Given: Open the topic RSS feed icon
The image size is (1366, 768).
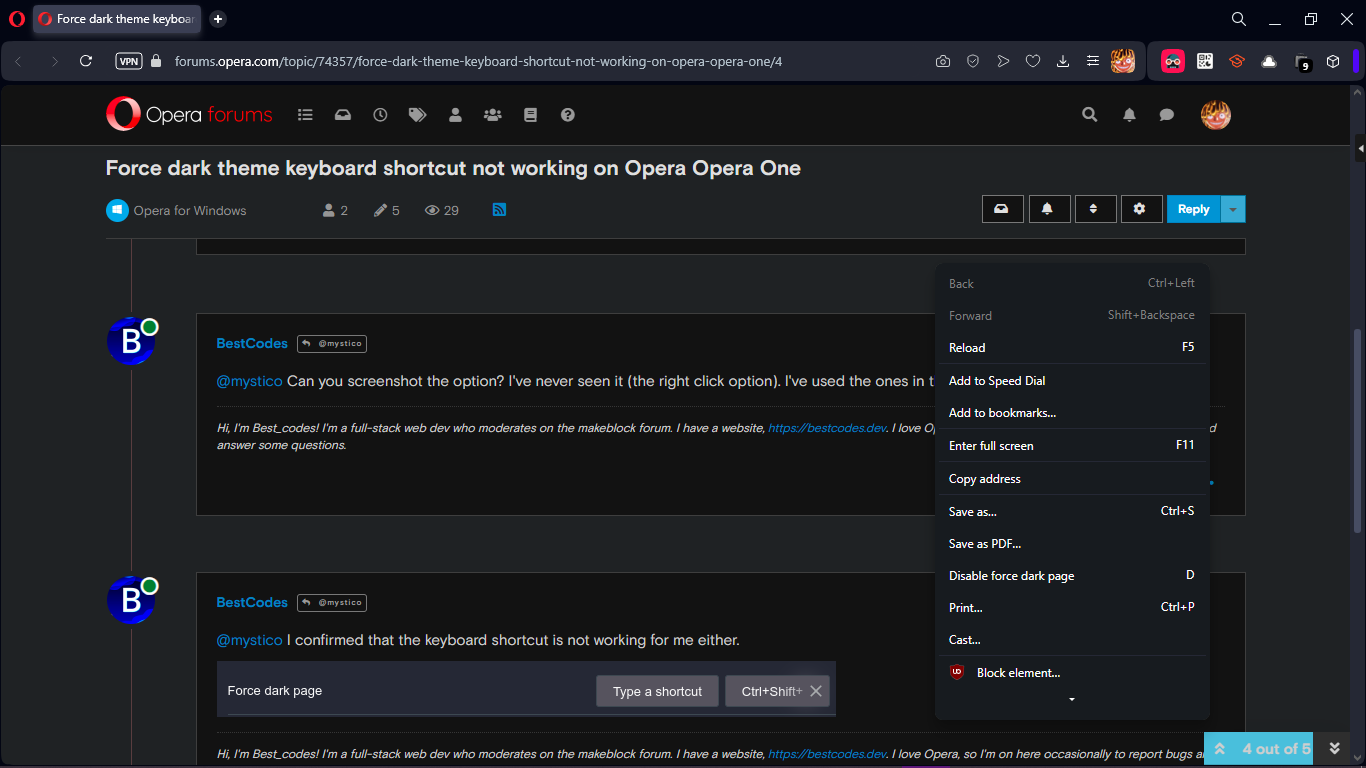Looking at the screenshot, I should (x=499, y=210).
